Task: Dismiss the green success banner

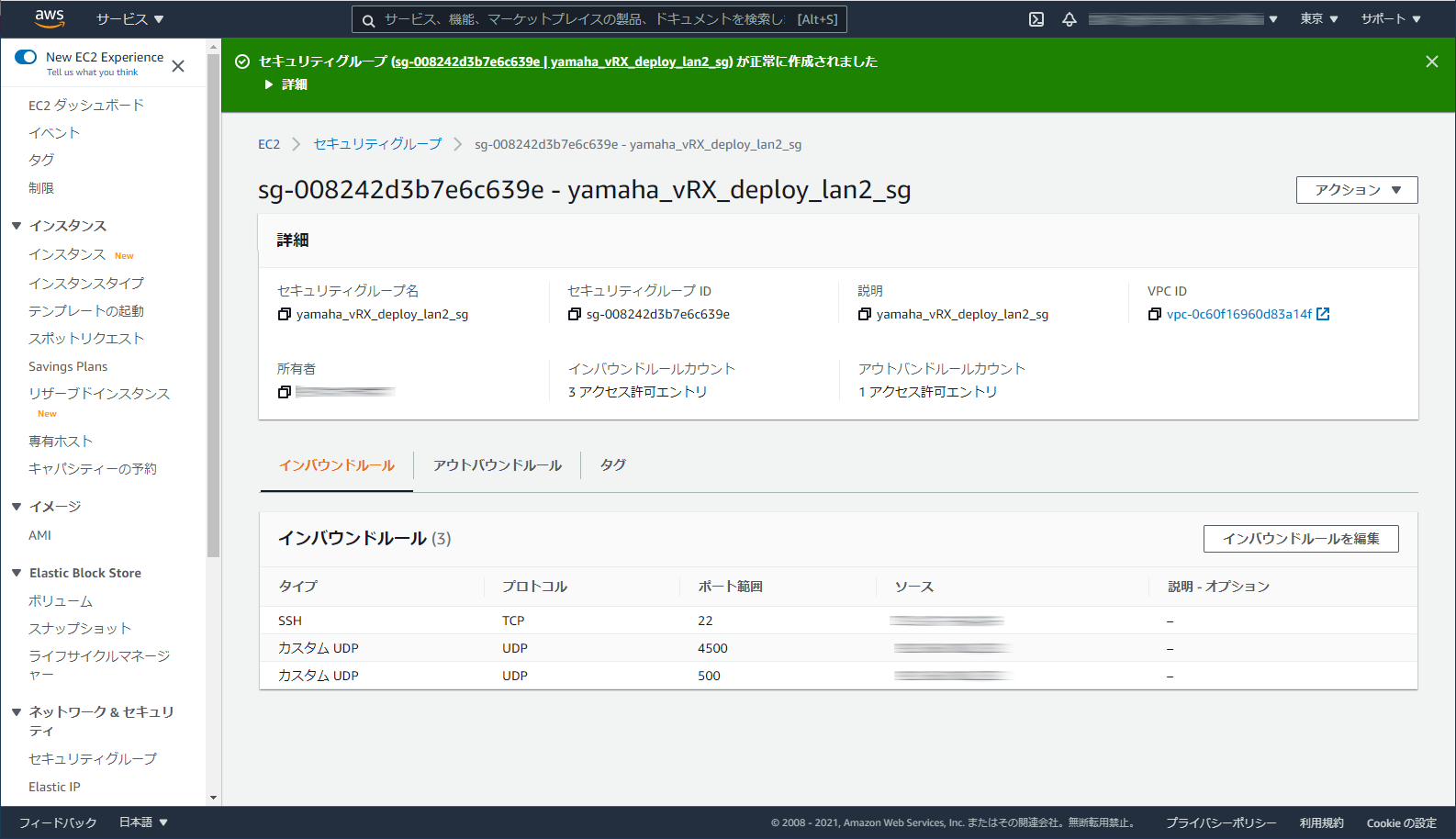Action: click(1431, 62)
